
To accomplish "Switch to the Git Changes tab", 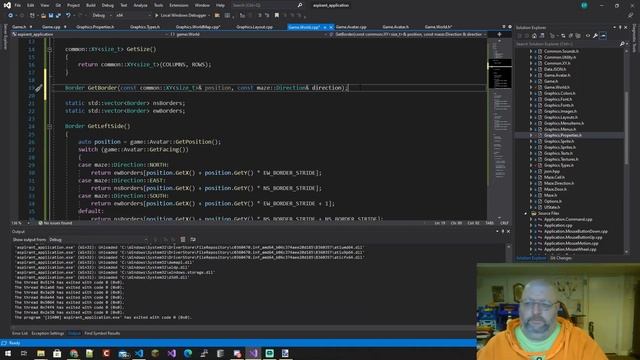I will click(561, 258).
